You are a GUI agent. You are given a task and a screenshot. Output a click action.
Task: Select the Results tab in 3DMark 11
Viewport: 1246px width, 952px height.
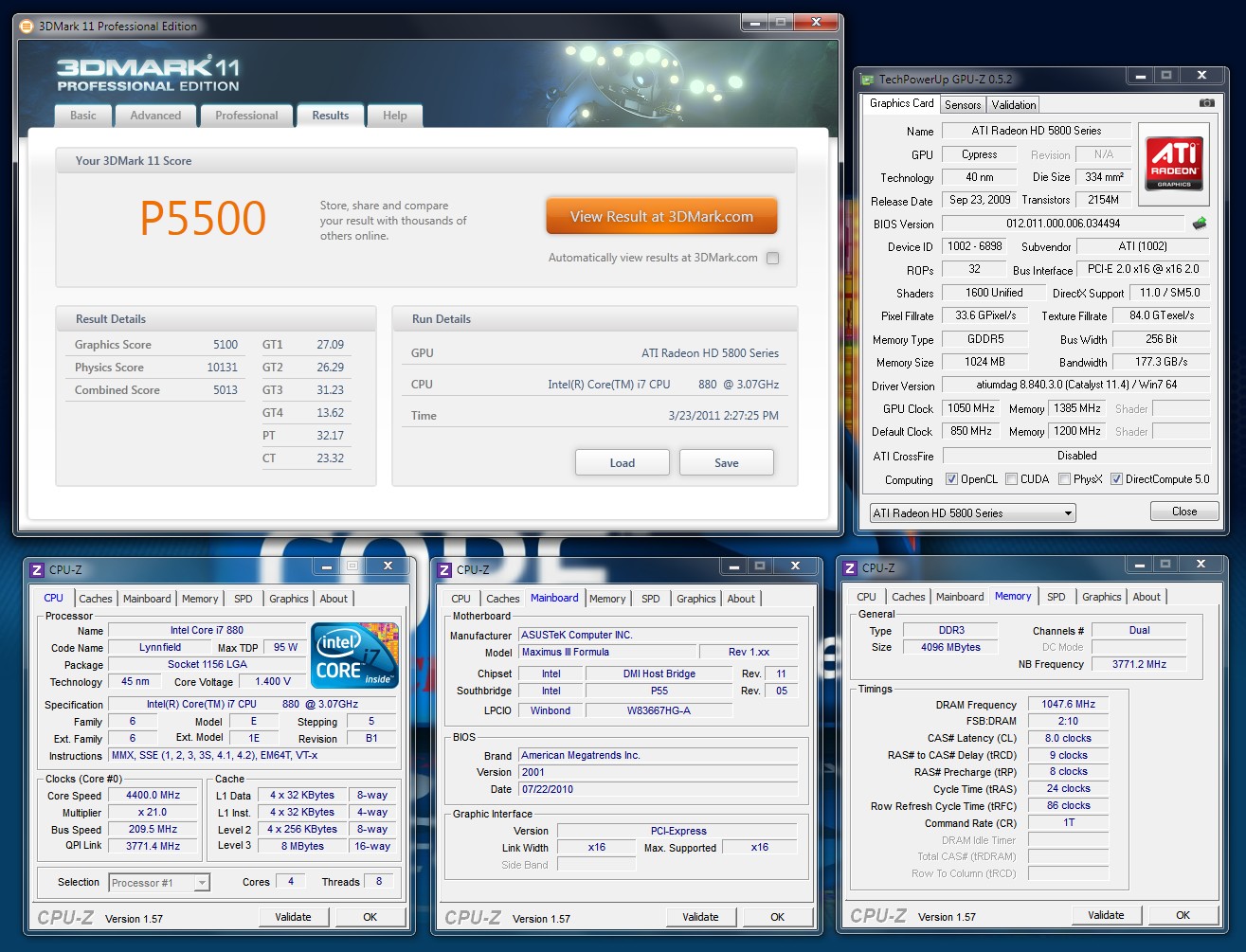331,116
